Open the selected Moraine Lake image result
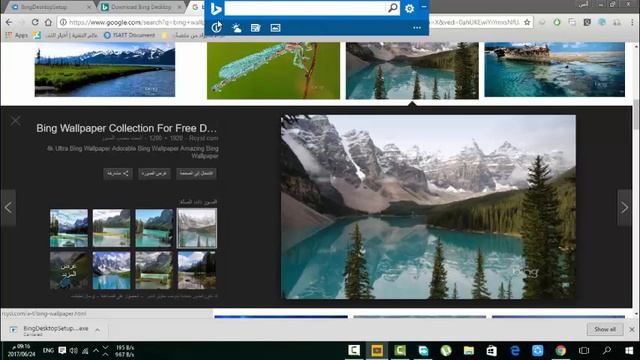640x360 pixels. coord(412,70)
